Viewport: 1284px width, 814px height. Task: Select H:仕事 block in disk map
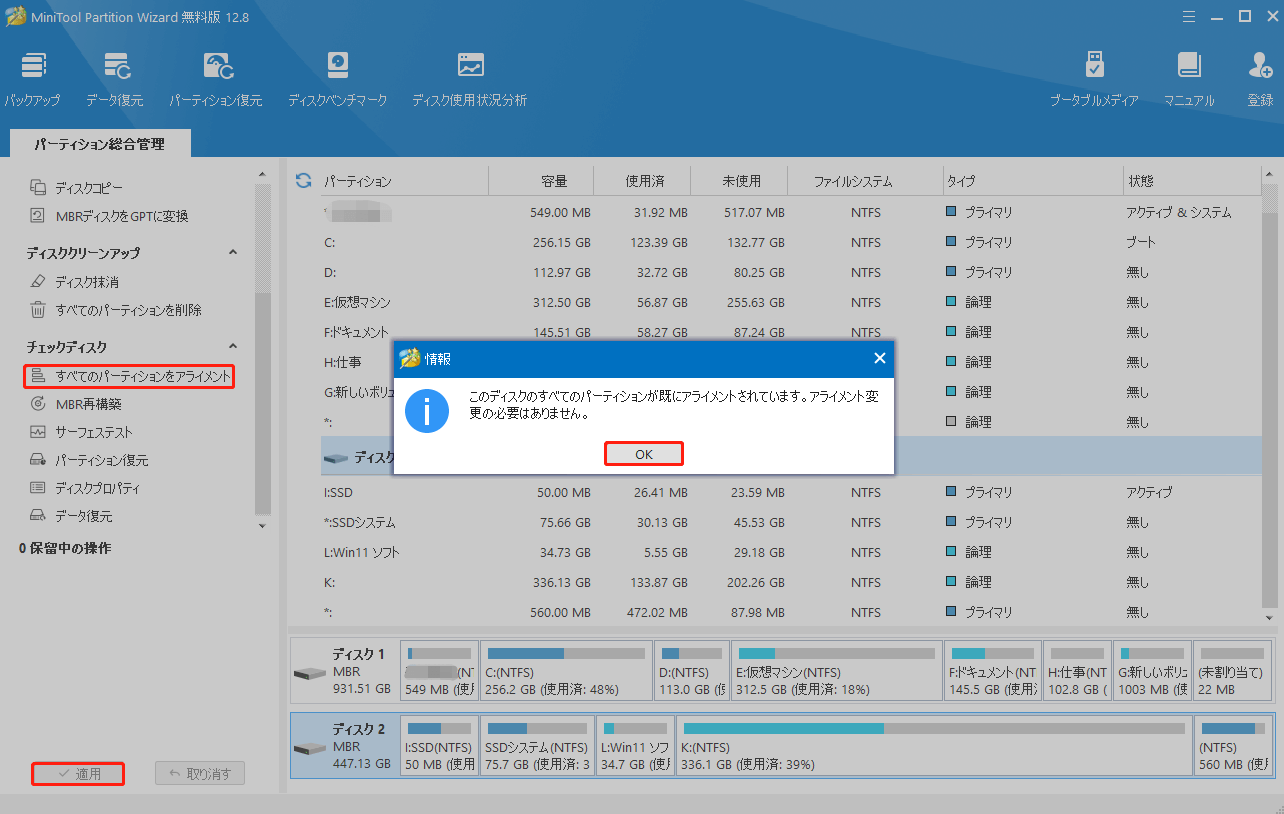point(1077,671)
